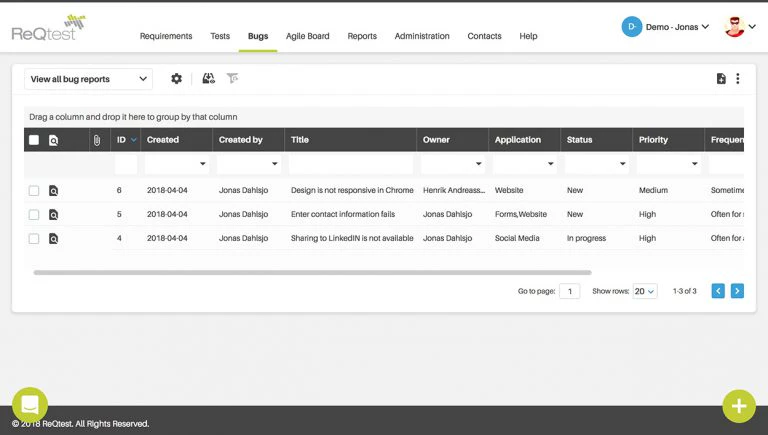768x435 pixels.
Task: Click the save filter icon beside gear
Action: pyautogui.click(x=209, y=78)
